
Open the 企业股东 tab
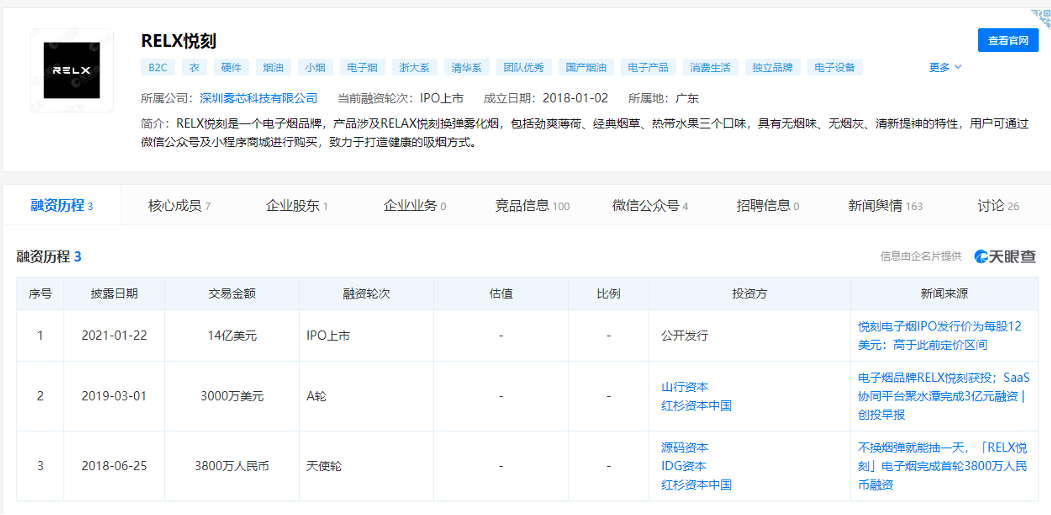point(296,206)
